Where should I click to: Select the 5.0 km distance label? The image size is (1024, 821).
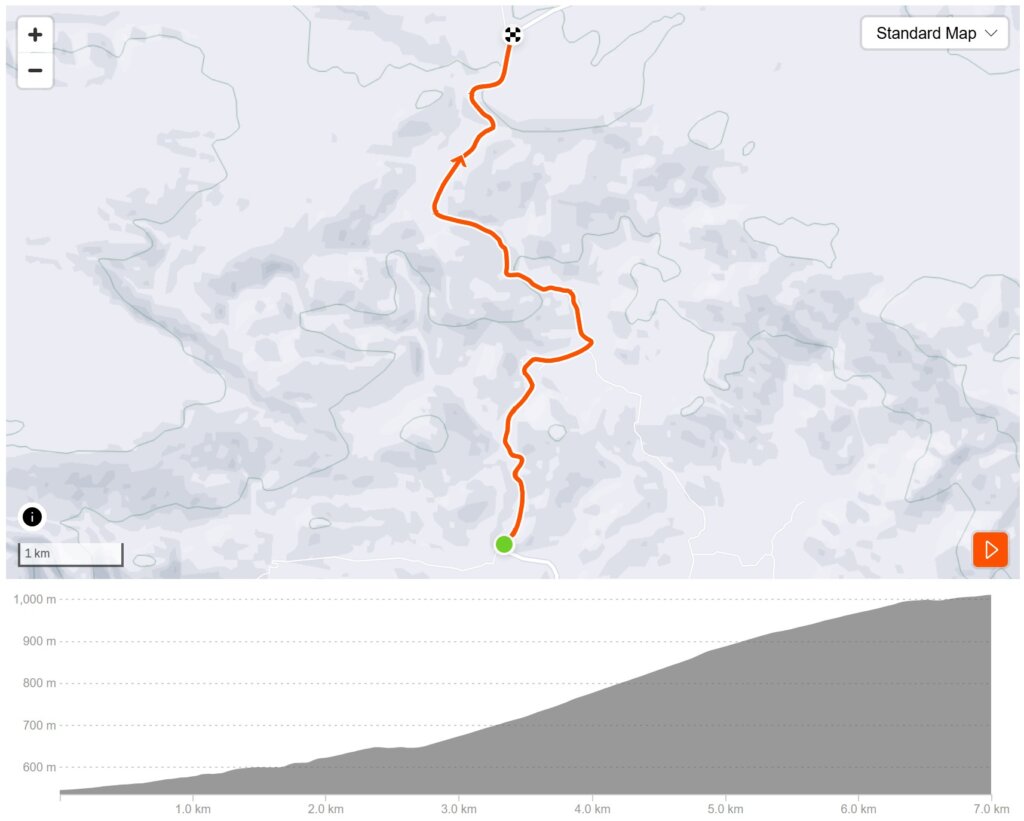pos(725,808)
